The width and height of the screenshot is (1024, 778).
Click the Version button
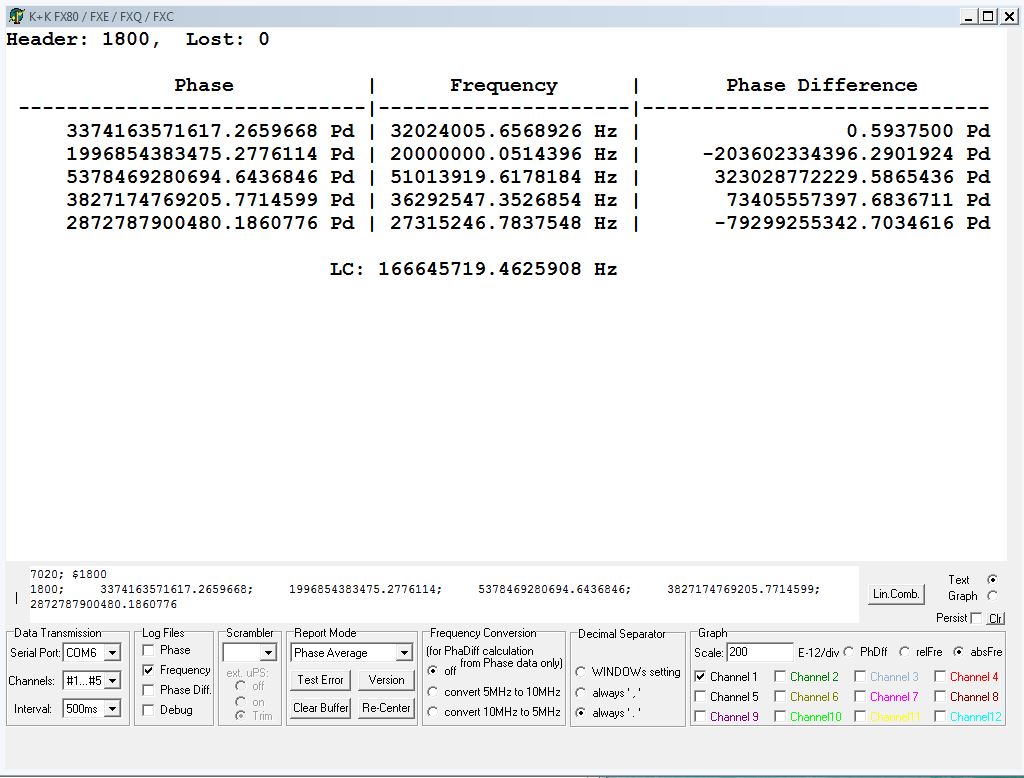pyautogui.click(x=386, y=680)
